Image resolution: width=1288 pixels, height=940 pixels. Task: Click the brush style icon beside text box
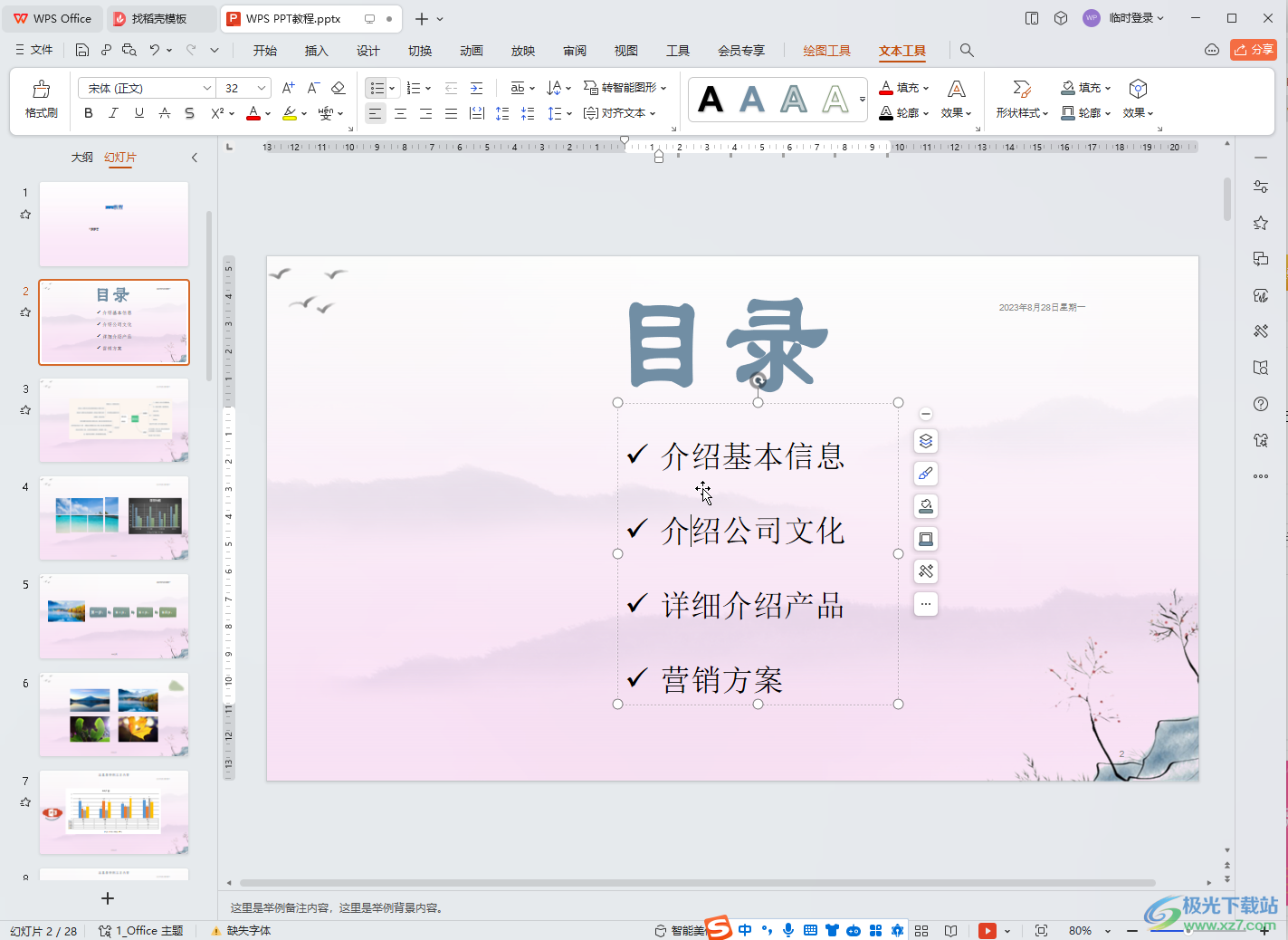click(926, 474)
